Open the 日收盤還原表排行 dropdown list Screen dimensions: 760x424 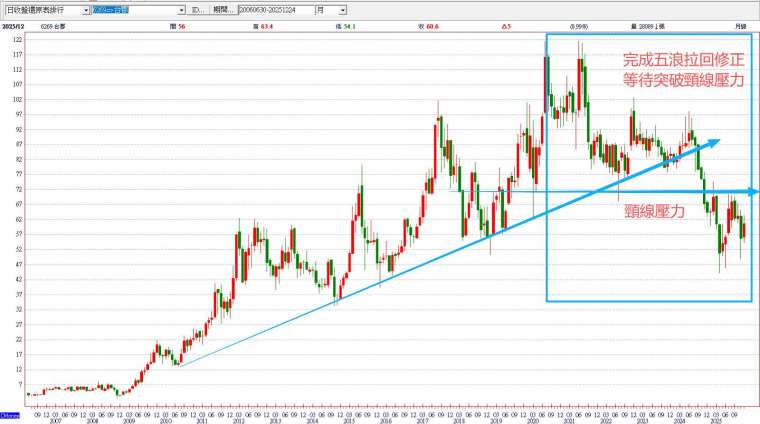click(x=84, y=9)
